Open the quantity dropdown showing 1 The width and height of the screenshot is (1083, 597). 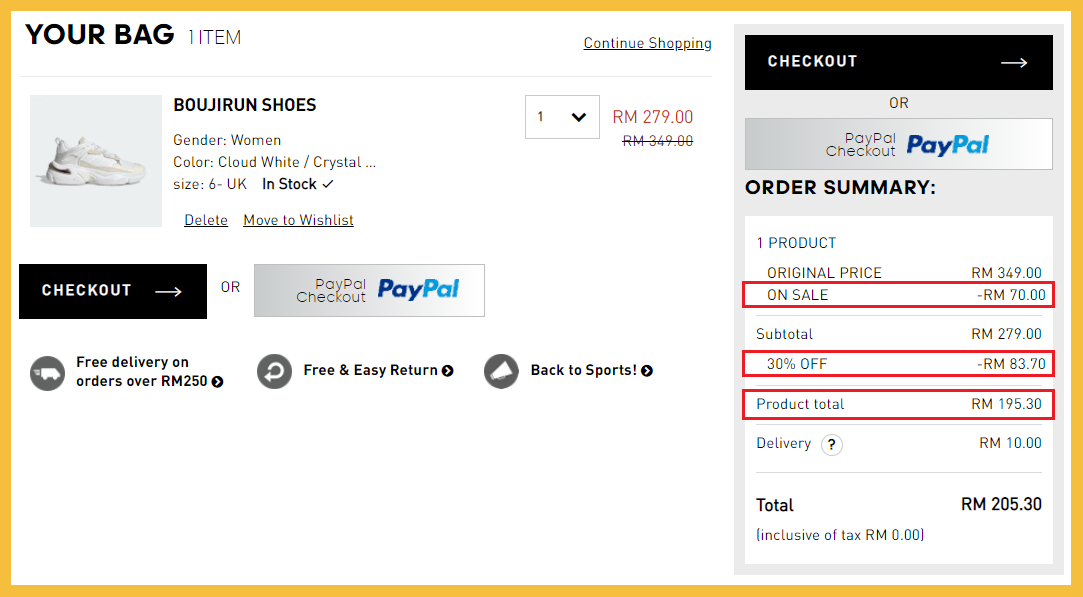[562, 117]
